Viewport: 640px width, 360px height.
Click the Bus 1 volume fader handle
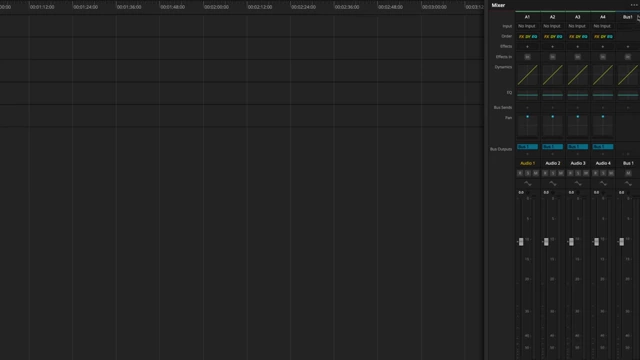pyautogui.click(x=622, y=242)
